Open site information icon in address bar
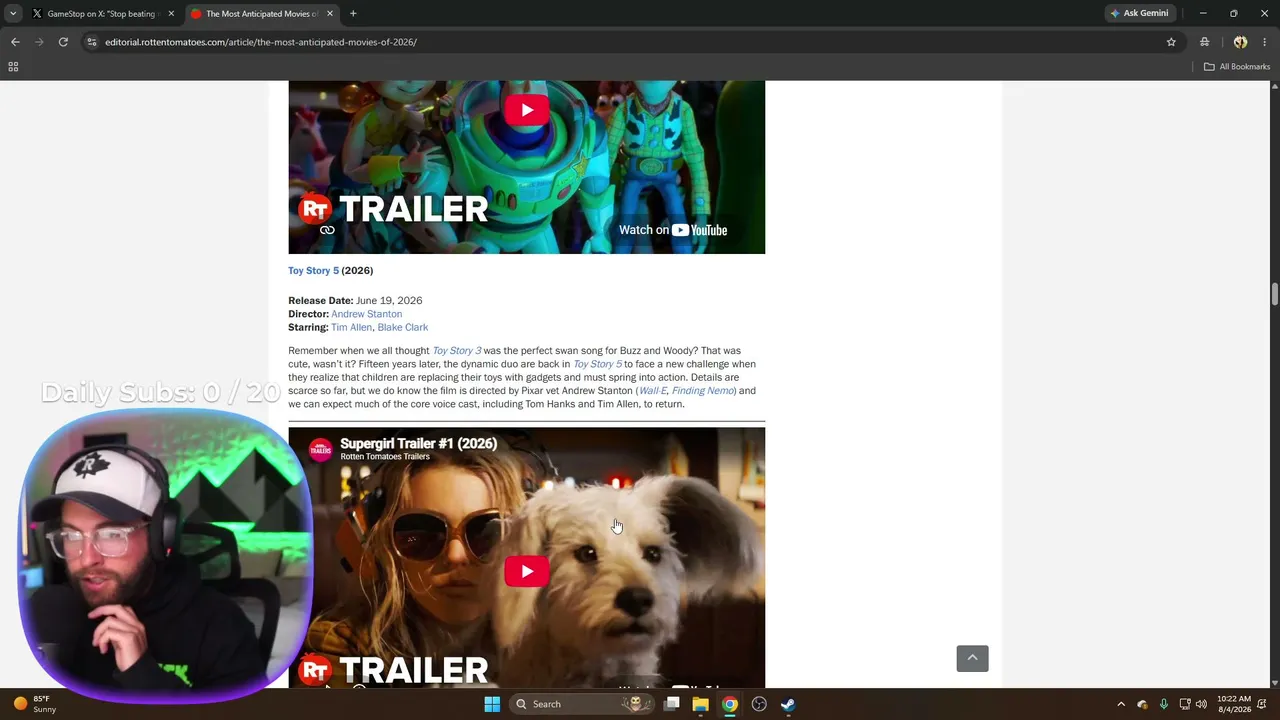Screen dimensions: 1280x720 [92, 42]
